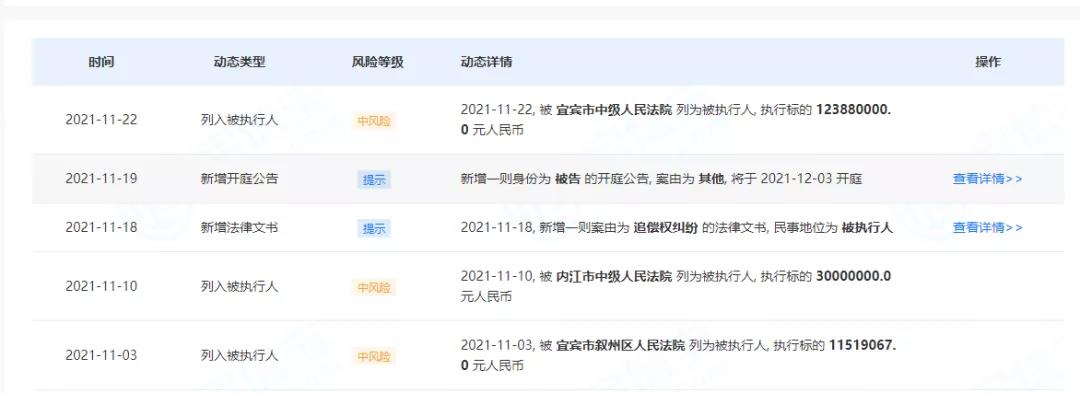Open 查看详情 link for 2021-11-18 row
Viewport: 1080px width, 393px height.
coord(987,228)
